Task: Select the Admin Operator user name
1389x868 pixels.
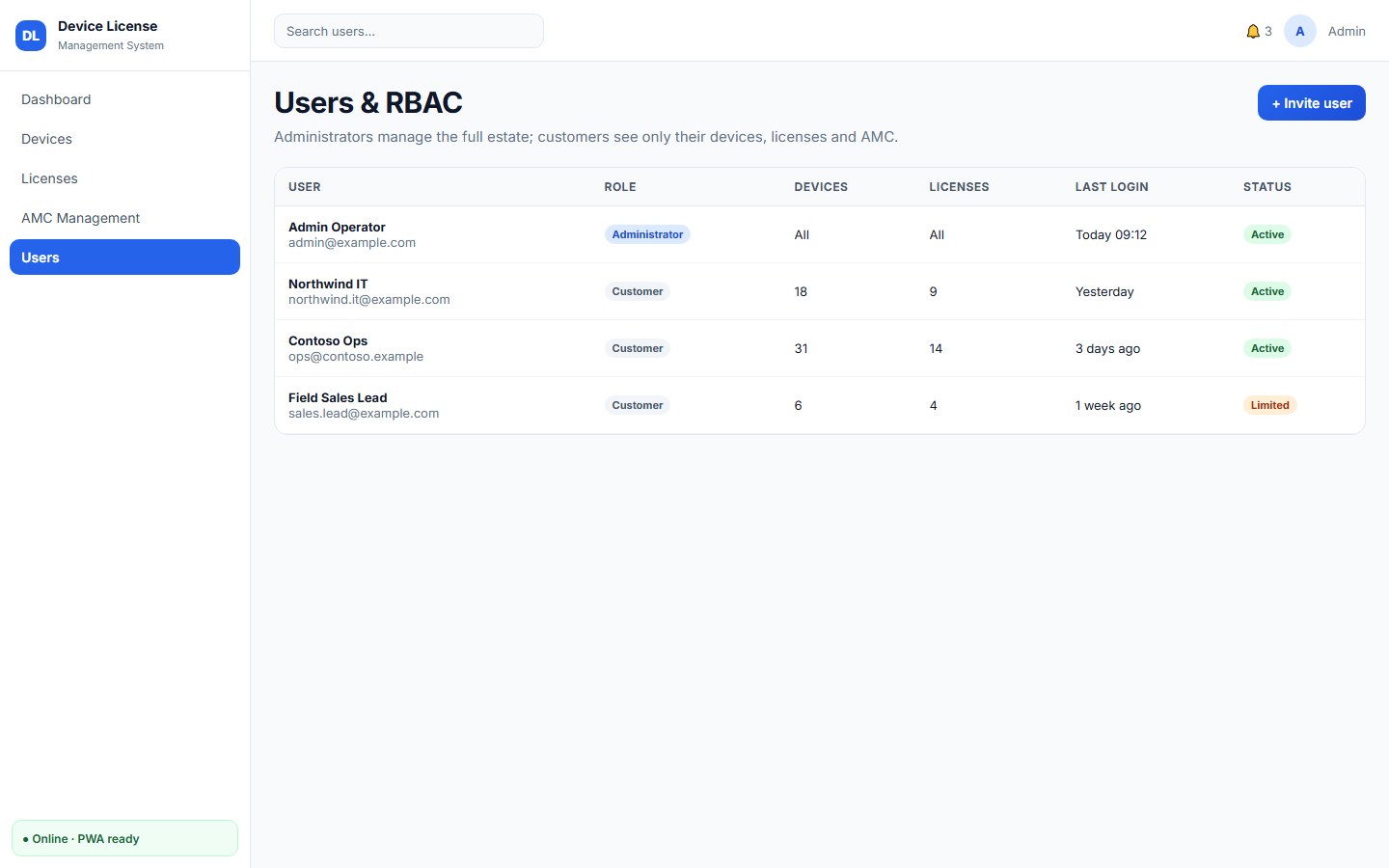Action: coord(337,228)
